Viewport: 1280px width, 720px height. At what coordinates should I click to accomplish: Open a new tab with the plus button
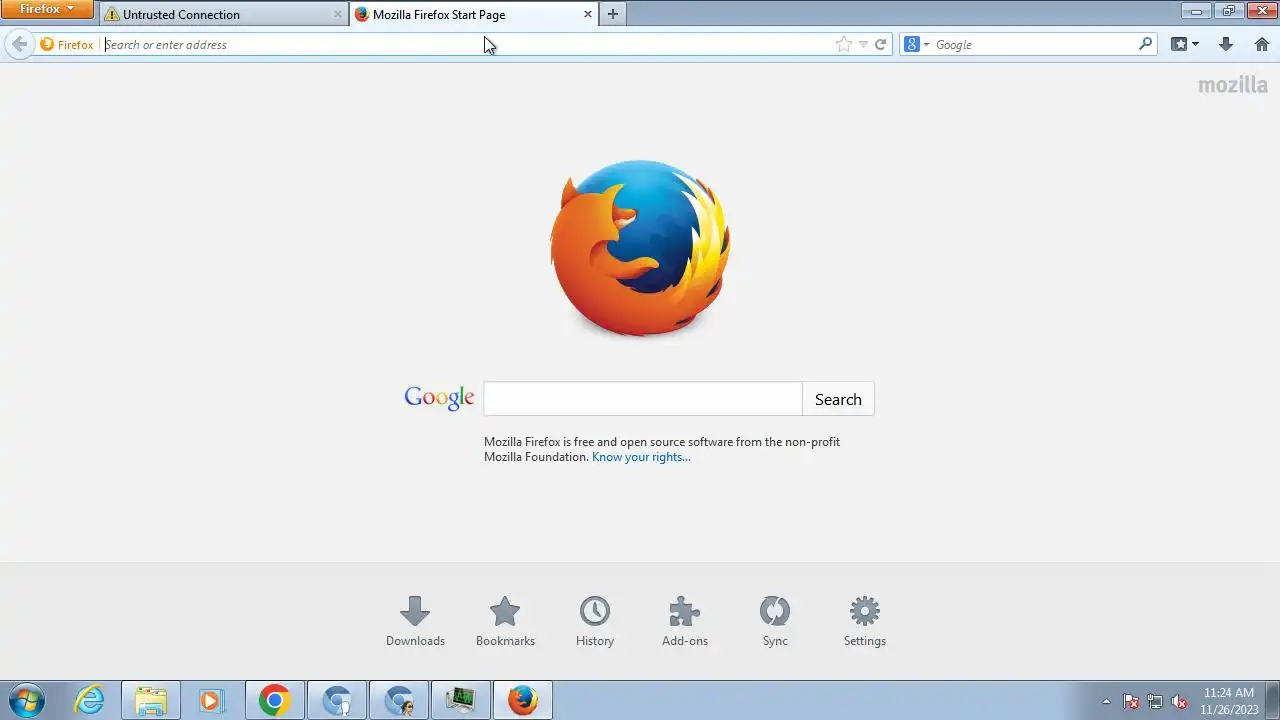(x=613, y=14)
